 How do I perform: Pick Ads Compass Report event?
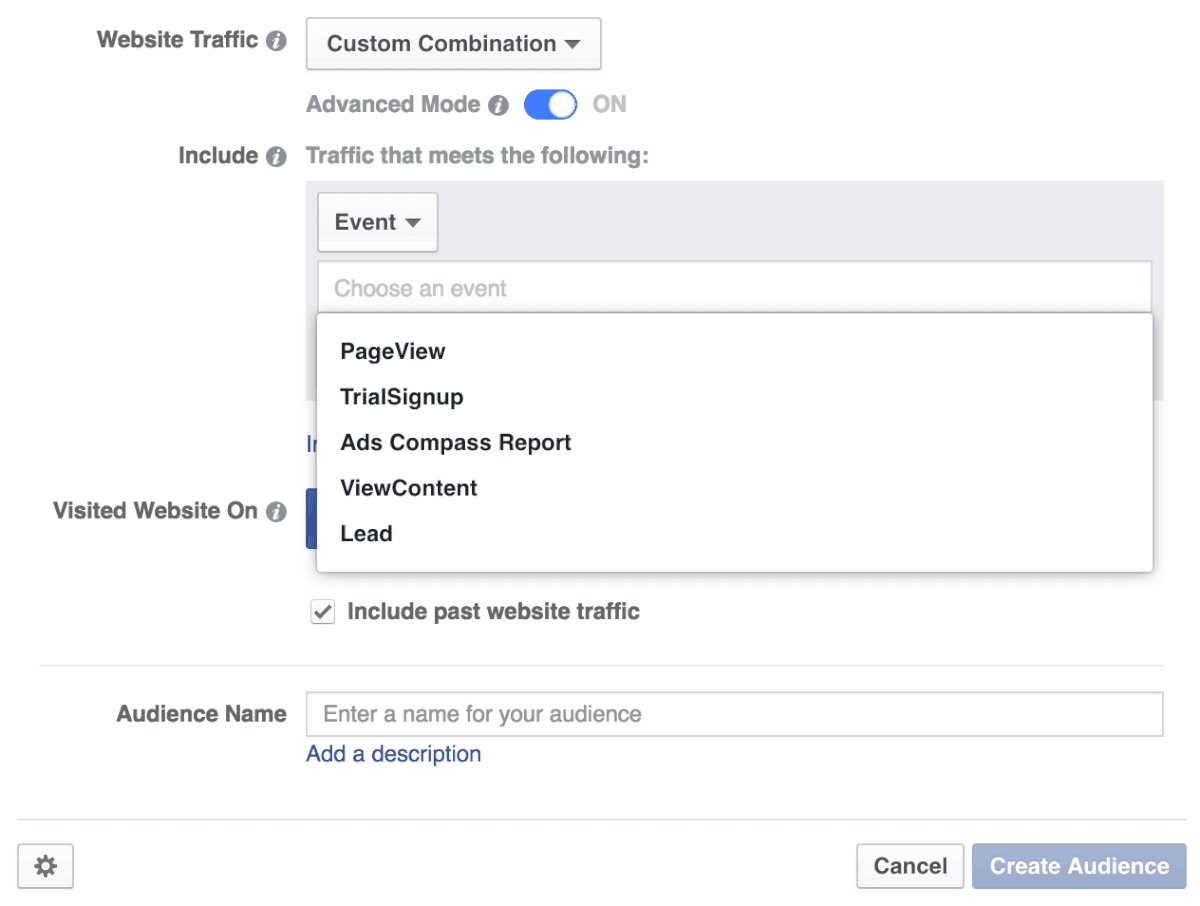[456, 443]
